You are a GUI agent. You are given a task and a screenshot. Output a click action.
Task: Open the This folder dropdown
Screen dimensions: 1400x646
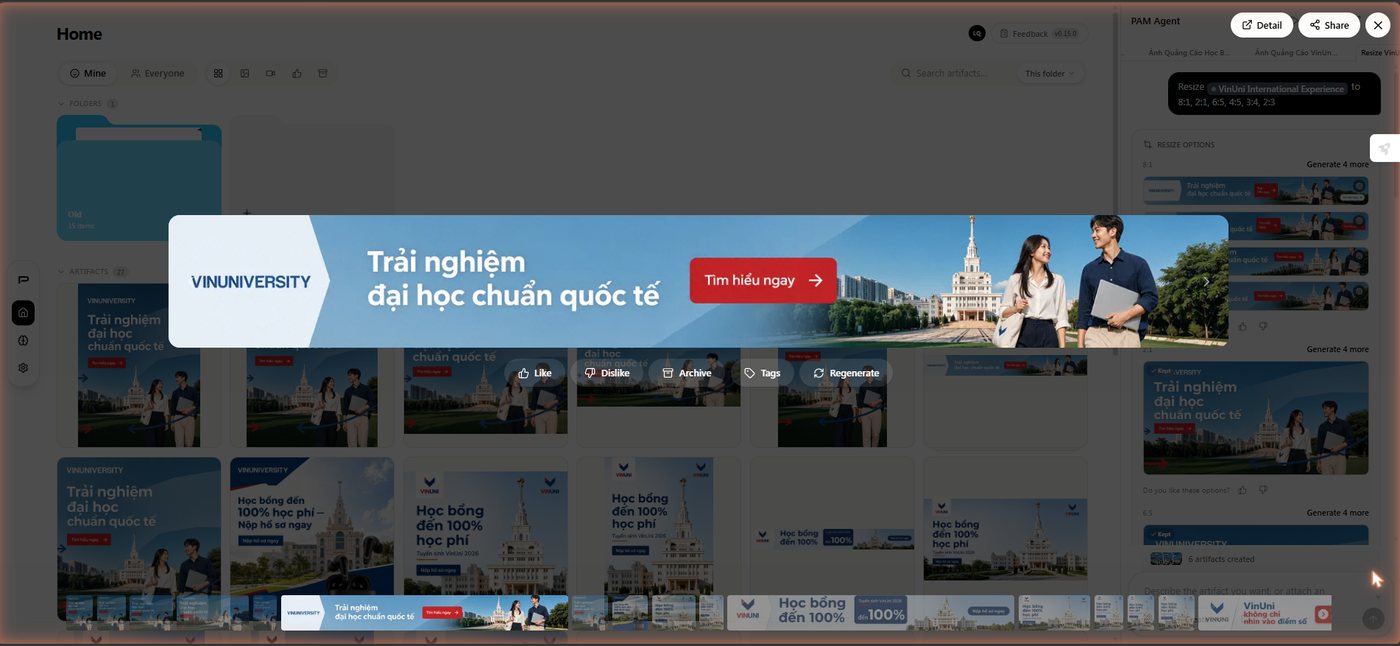coord(1049,73)
